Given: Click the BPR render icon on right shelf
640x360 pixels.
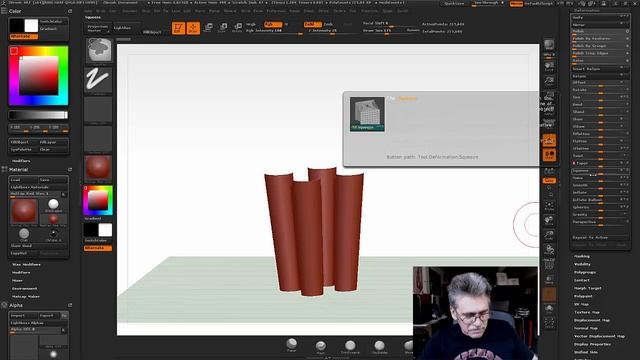Looking at the screenshot, I should 549,45.
